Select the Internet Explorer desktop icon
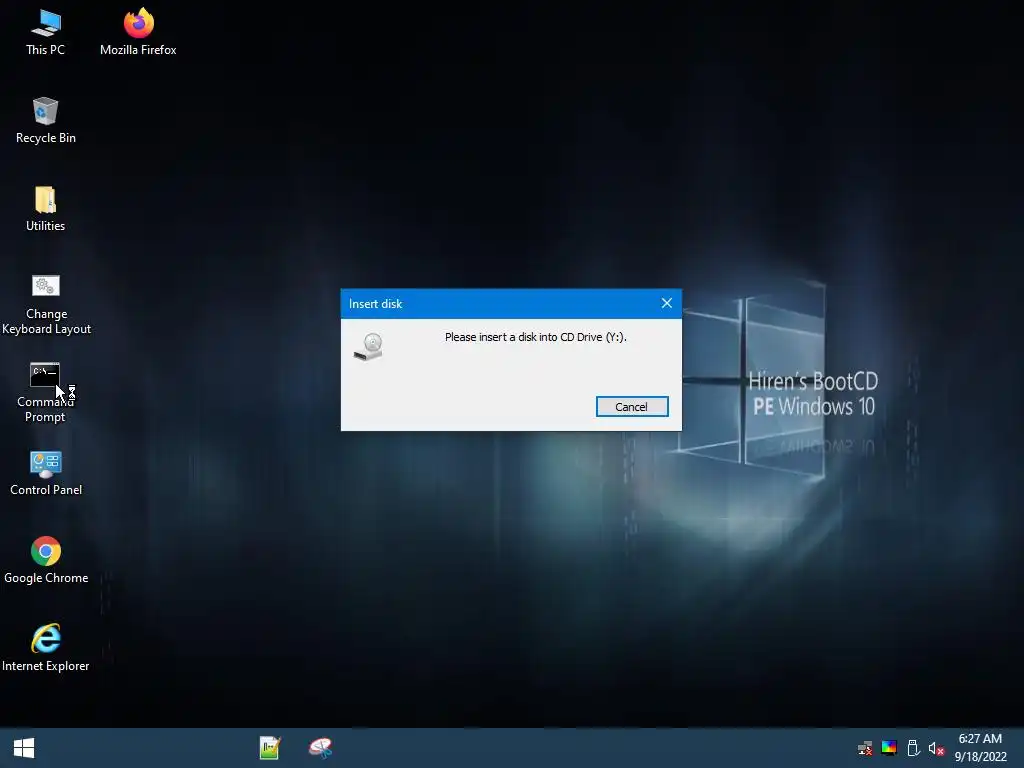1024x768 pixels. click(x=46, y=648)
